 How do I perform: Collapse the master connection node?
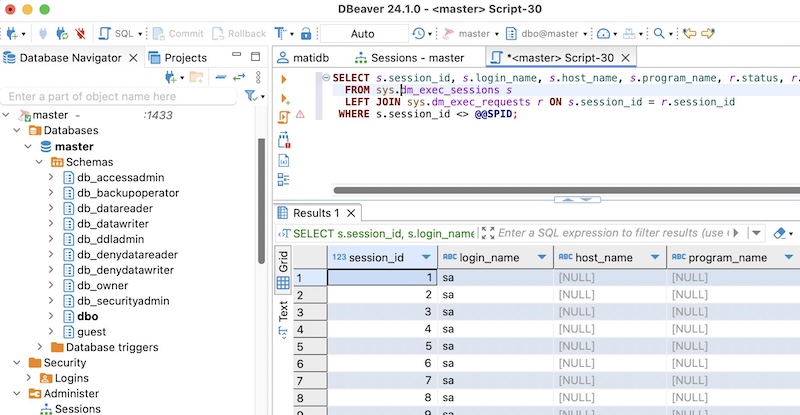point(6,115)
